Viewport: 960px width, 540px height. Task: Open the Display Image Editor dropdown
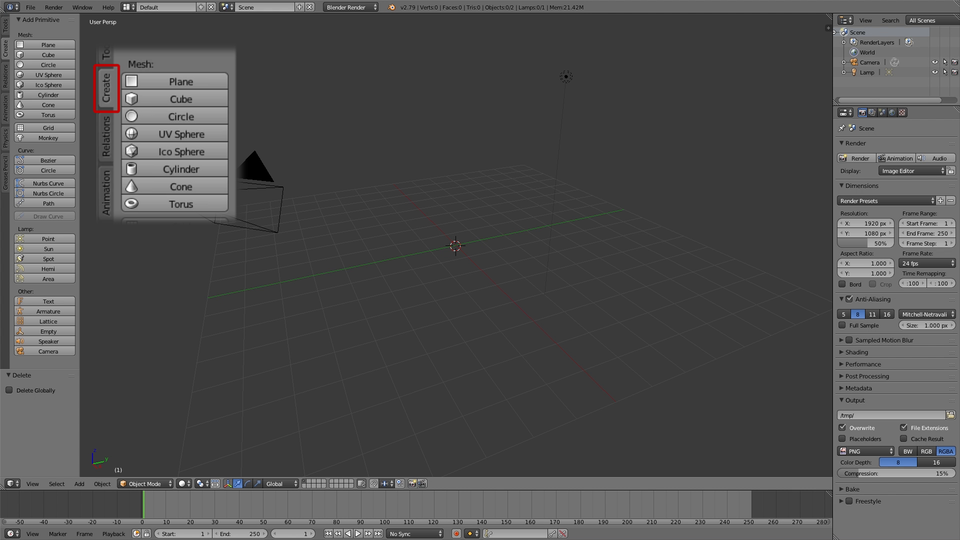(x=912, y=171)
